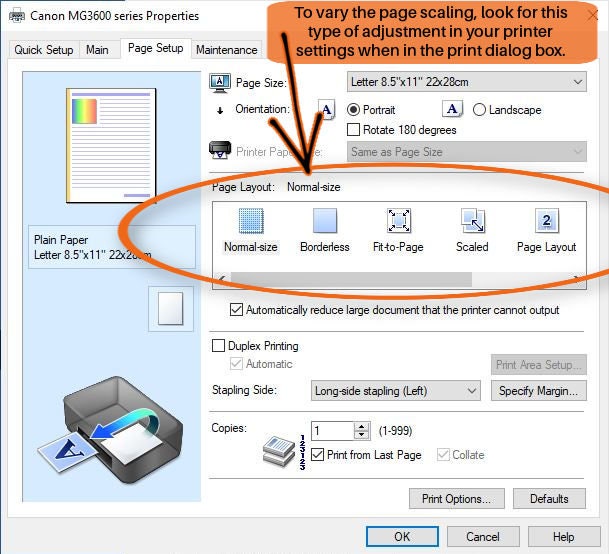
Task: Select the Normal-size layout icon
Action: point(251,221)
